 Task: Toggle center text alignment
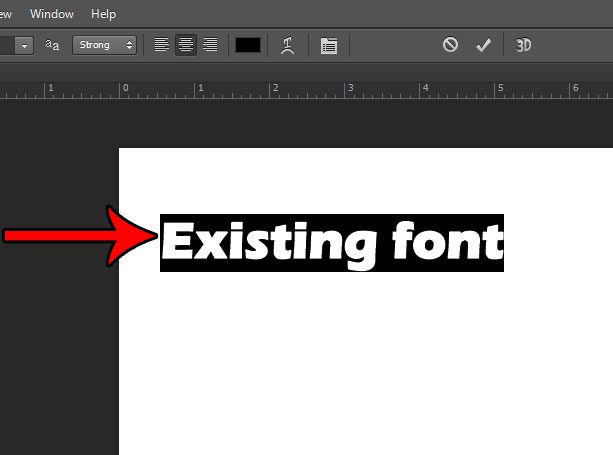click(185, 45)
